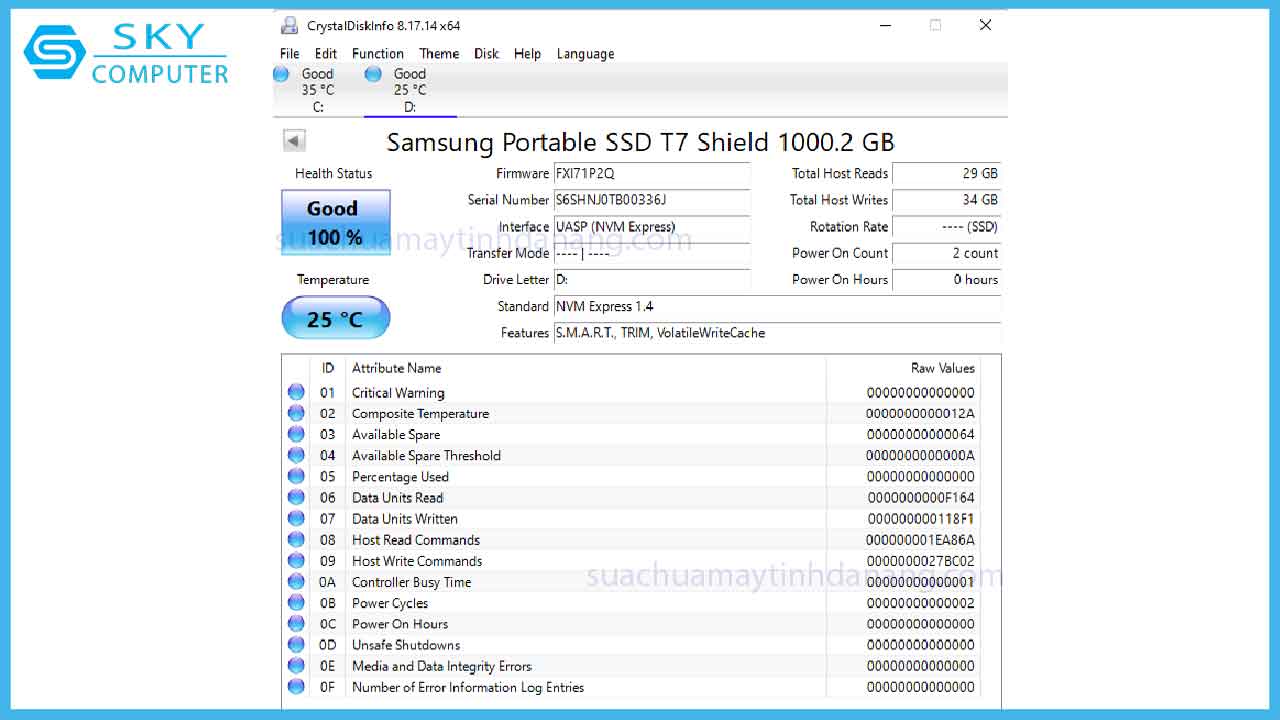The image size is (1280, 720).
Task: Select the Unsafe Shutdowns attribute name
Action: pos(406,645)
